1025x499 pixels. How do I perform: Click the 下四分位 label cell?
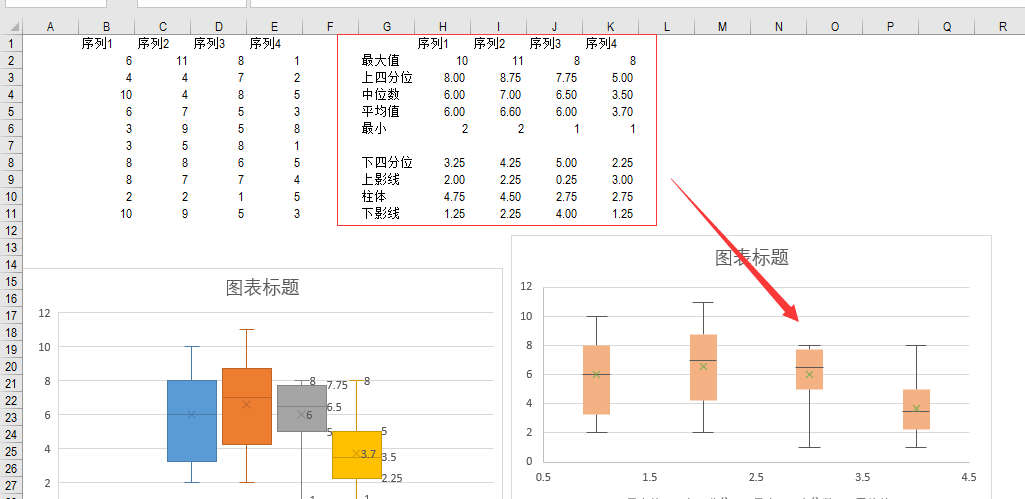(x=387, y=163)
